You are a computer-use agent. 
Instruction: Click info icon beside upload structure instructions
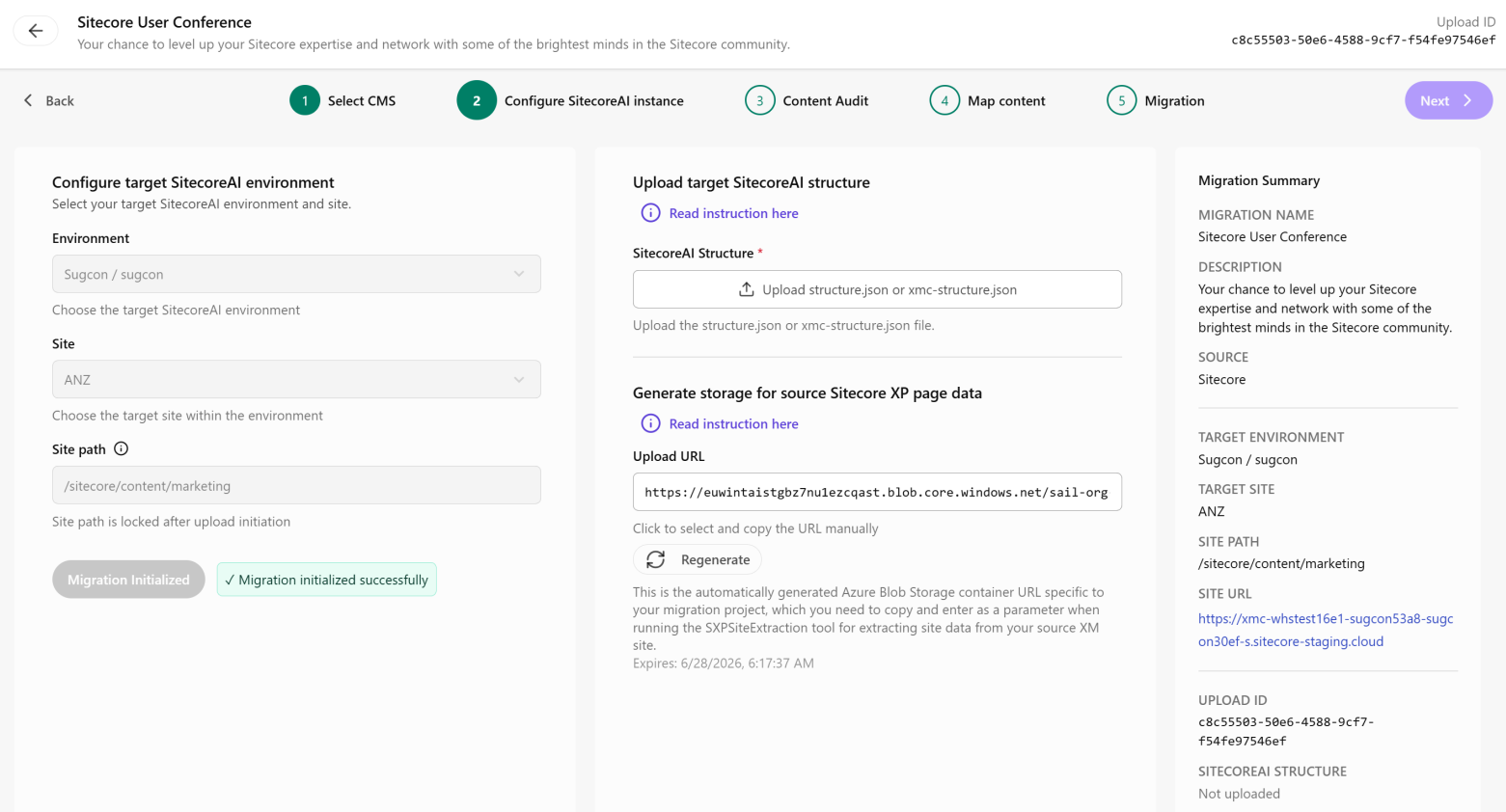(x=651, y=213)
